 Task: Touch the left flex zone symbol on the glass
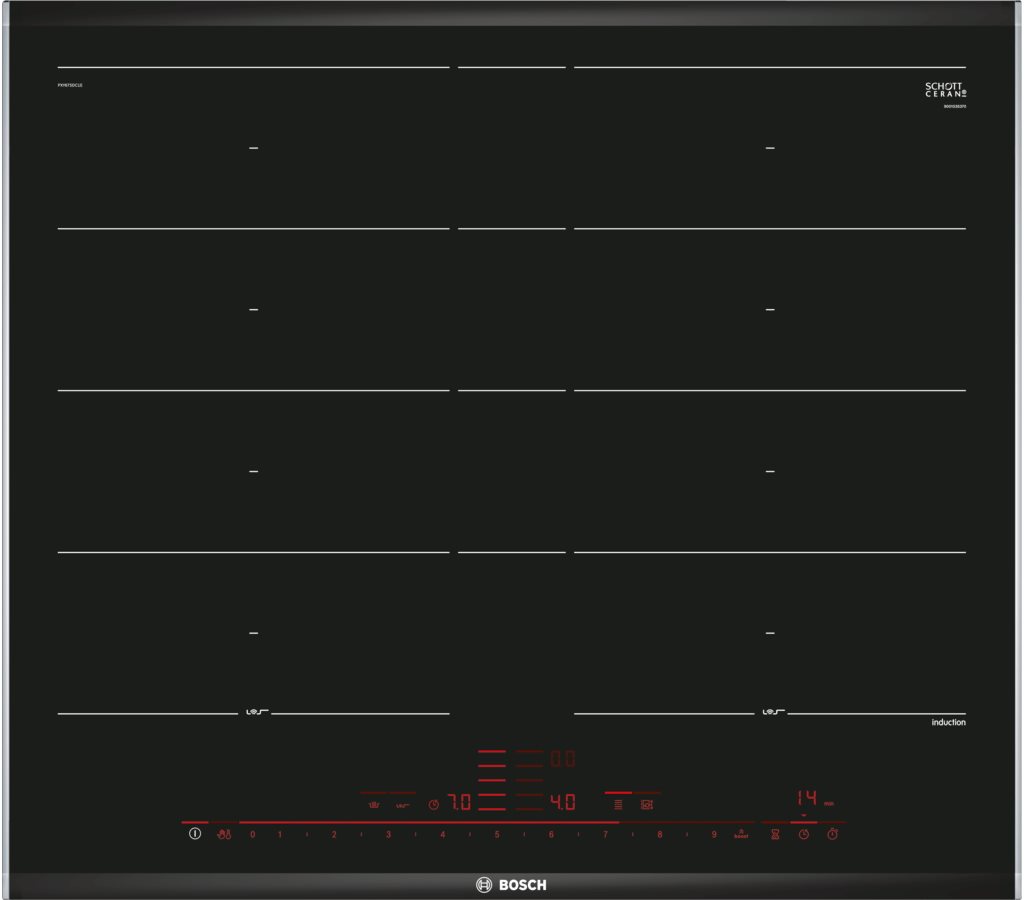252,712
